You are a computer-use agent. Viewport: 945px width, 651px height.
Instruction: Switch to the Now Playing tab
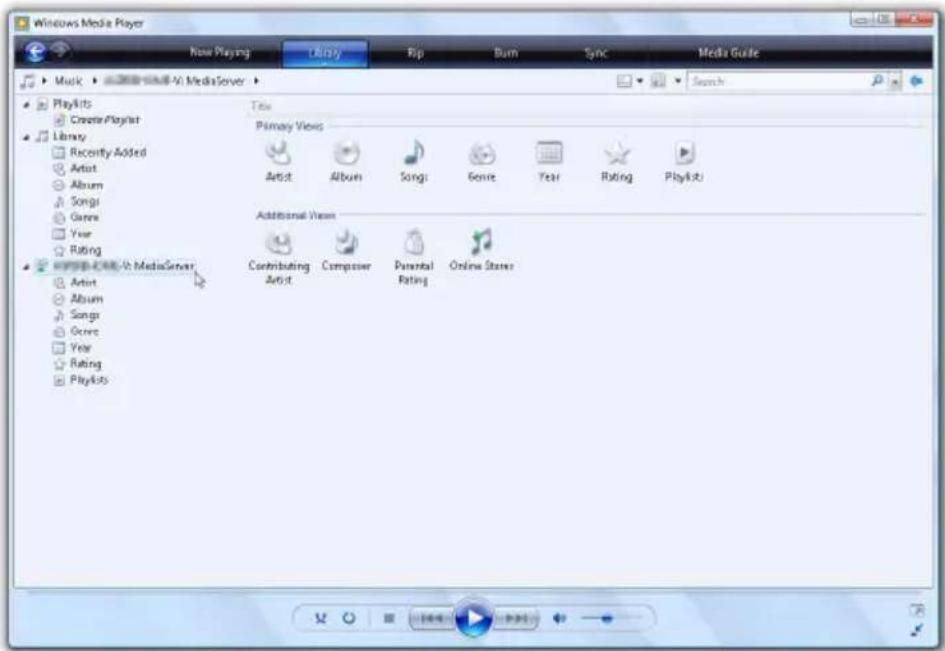tap(220, 52)
